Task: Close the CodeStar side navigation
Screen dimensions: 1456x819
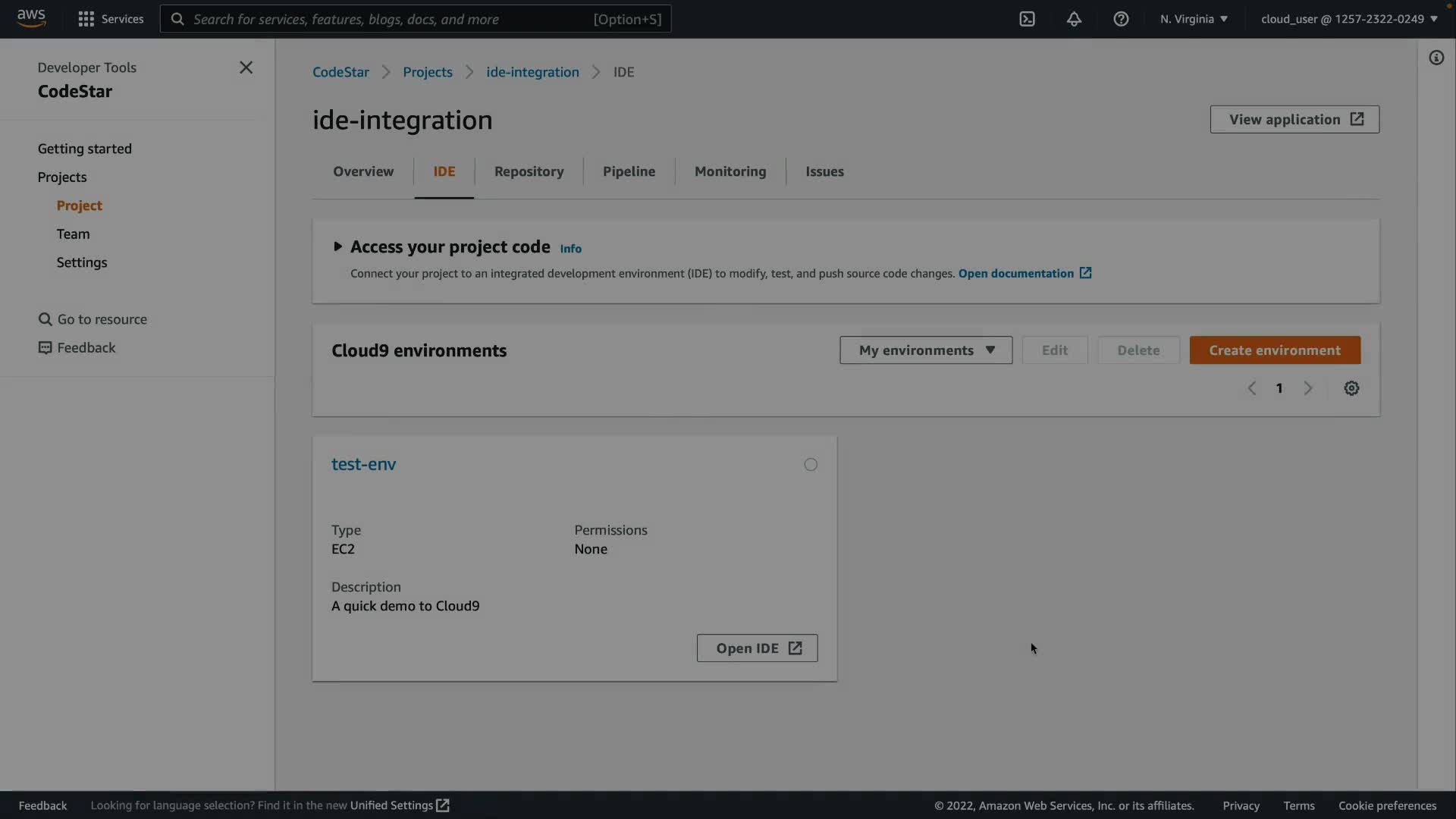Action: 246,67
